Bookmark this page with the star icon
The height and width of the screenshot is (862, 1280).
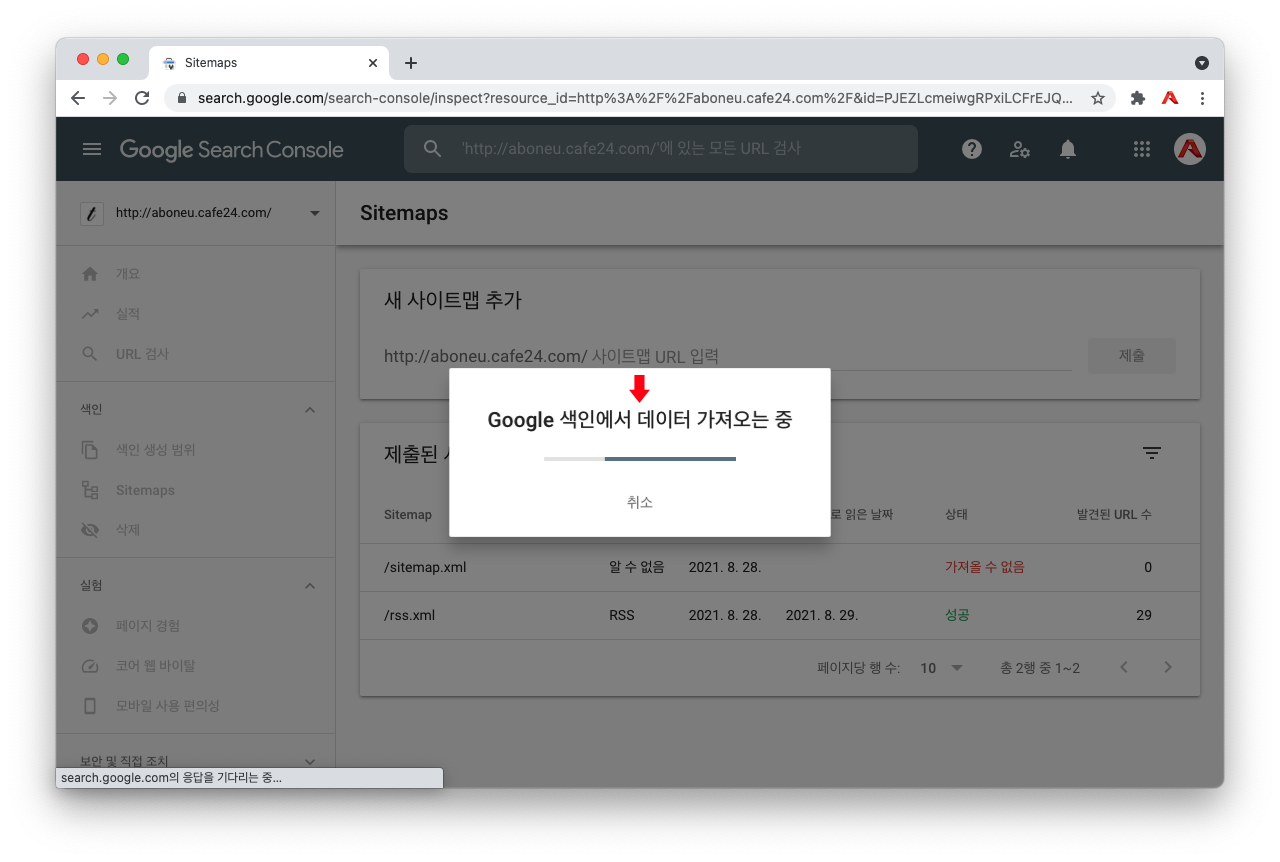pyautogui.click(x=1098, y=98)
